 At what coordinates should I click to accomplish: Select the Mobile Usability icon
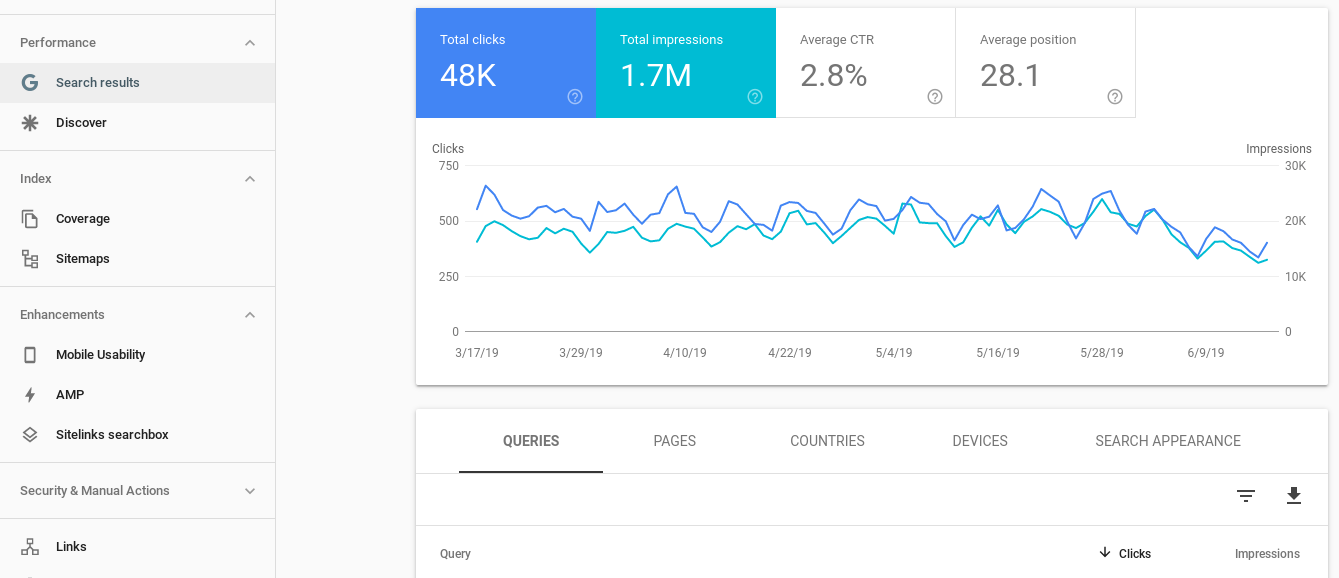click(x=31, y=354)
